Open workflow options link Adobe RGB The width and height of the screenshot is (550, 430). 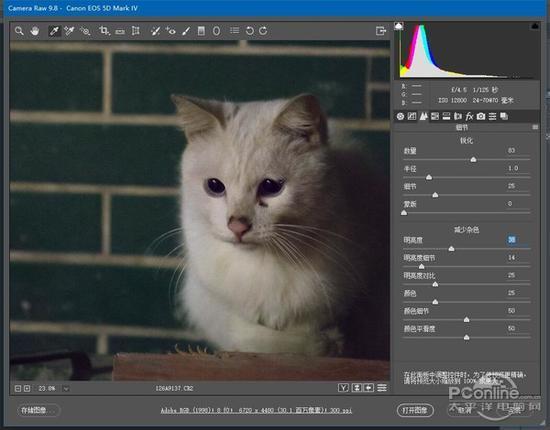[256, 410]
